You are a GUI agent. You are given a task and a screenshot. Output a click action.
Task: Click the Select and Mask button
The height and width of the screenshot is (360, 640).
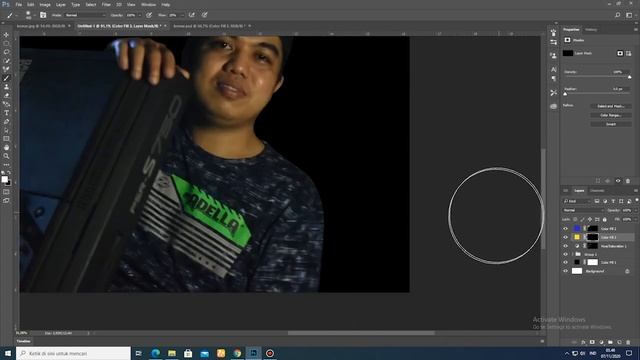click(x=611, y=106)
